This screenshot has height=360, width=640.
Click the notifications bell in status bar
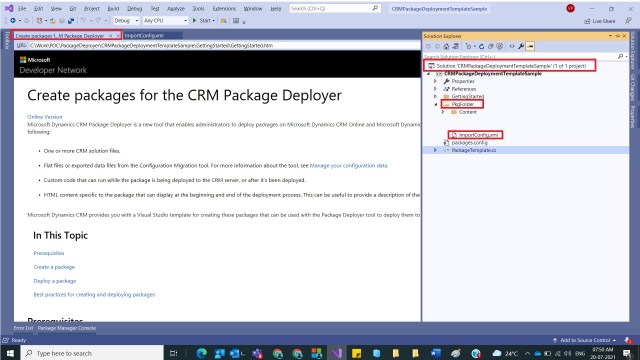pos(628,340)
